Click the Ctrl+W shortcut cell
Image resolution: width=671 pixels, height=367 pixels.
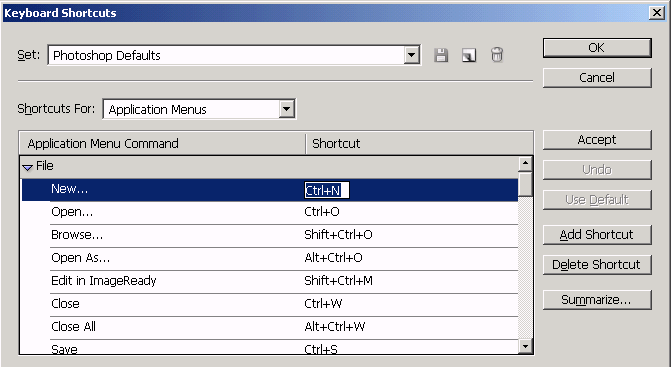pyautogui.click(x=323, y=305)
